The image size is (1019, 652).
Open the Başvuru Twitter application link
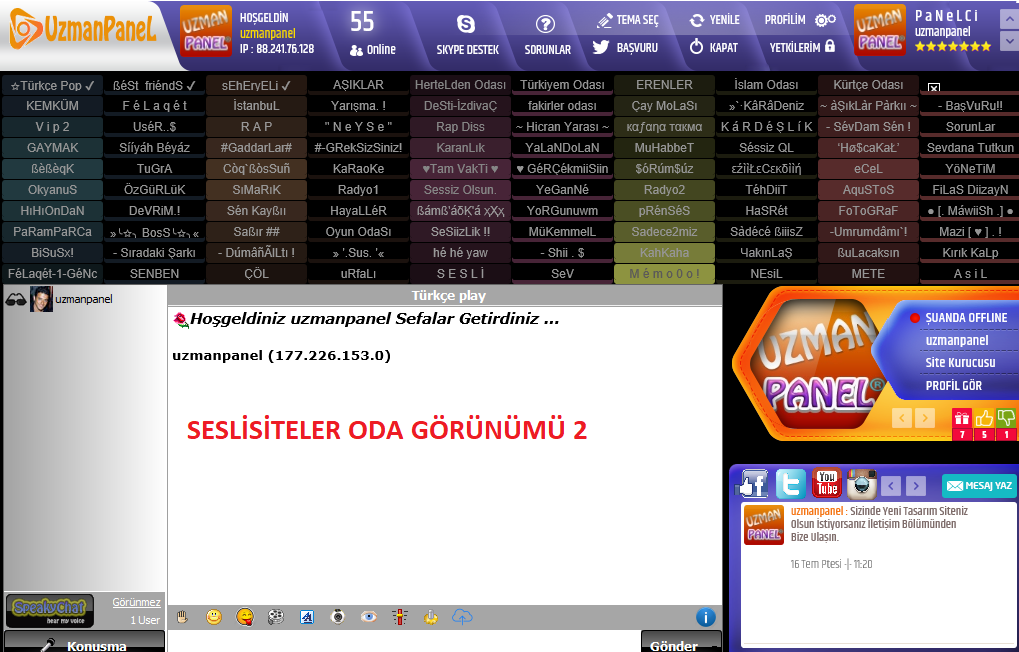(625, 47)
